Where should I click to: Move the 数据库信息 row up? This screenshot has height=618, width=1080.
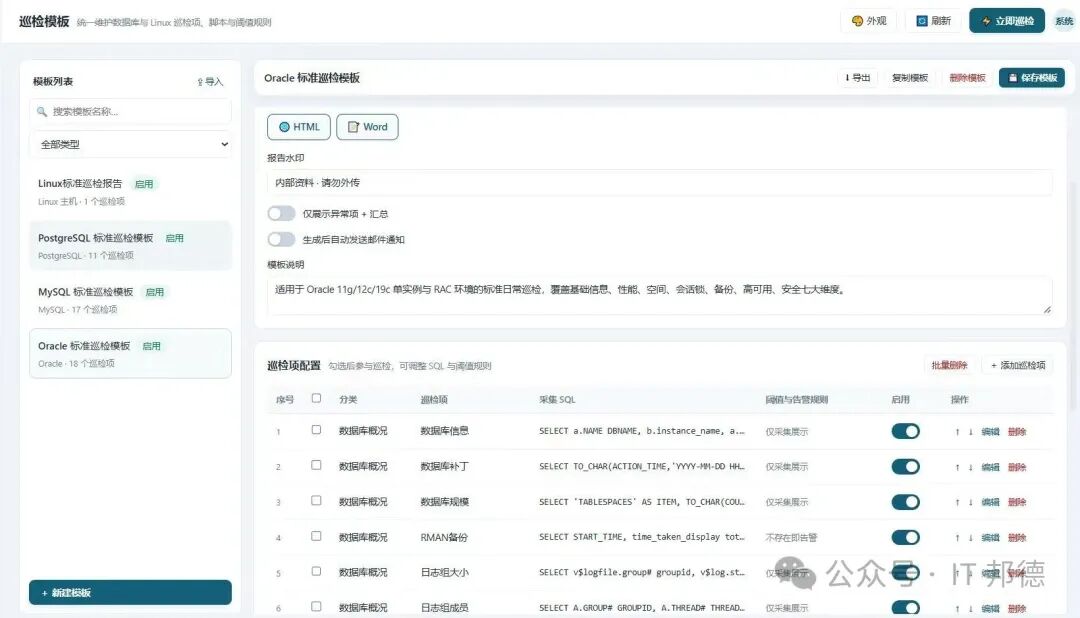click(957, 432)
